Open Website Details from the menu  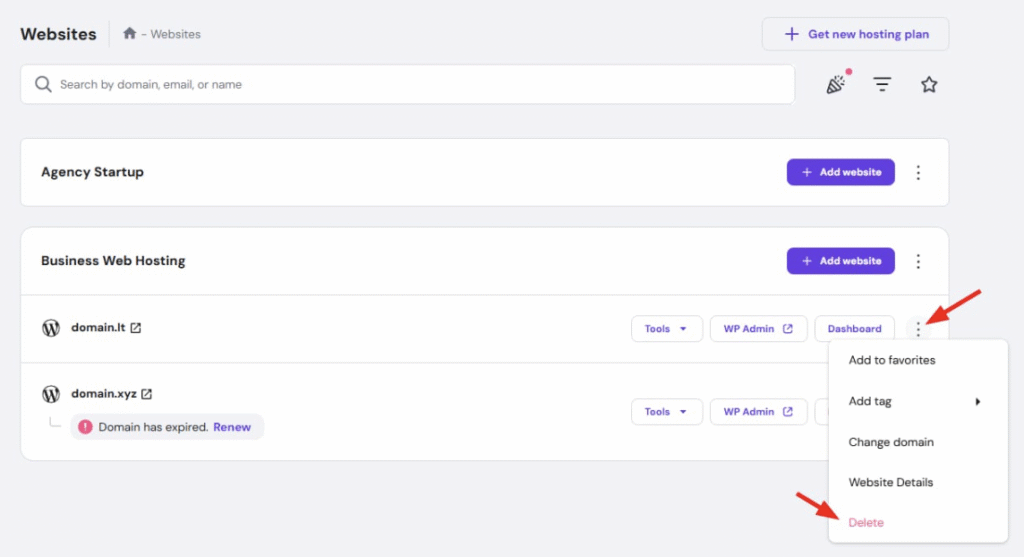(891, 482)
